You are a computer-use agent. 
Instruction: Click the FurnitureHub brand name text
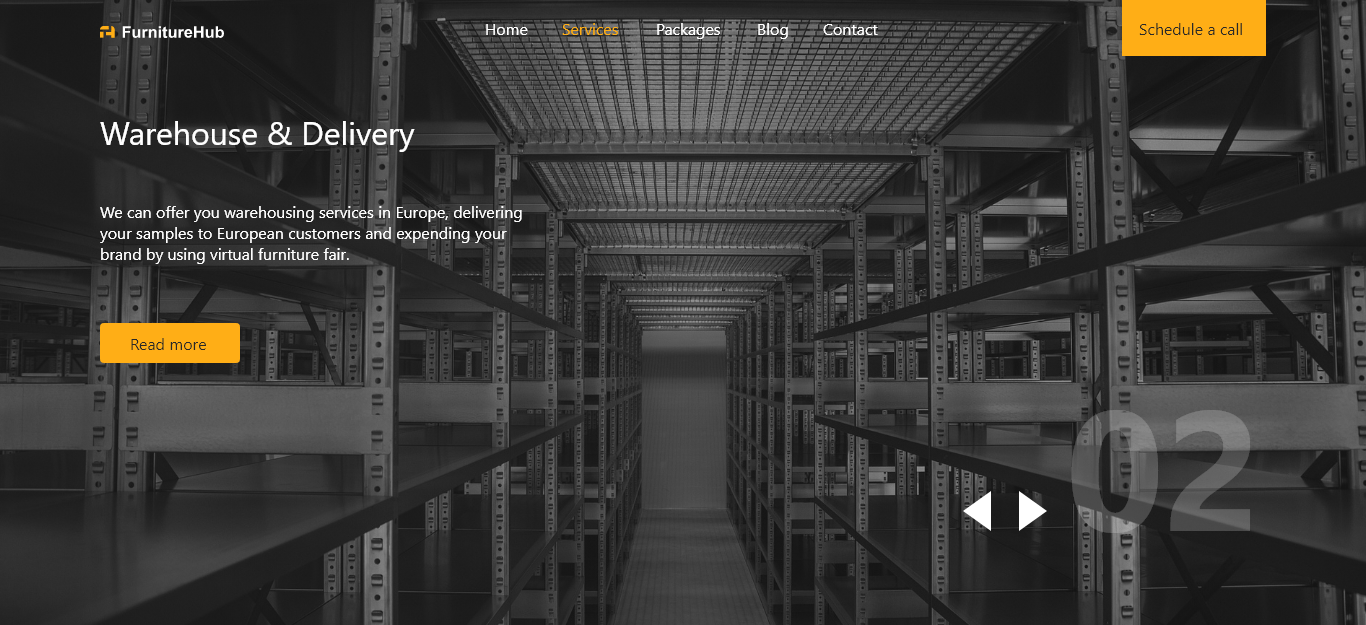click(172, 32)
